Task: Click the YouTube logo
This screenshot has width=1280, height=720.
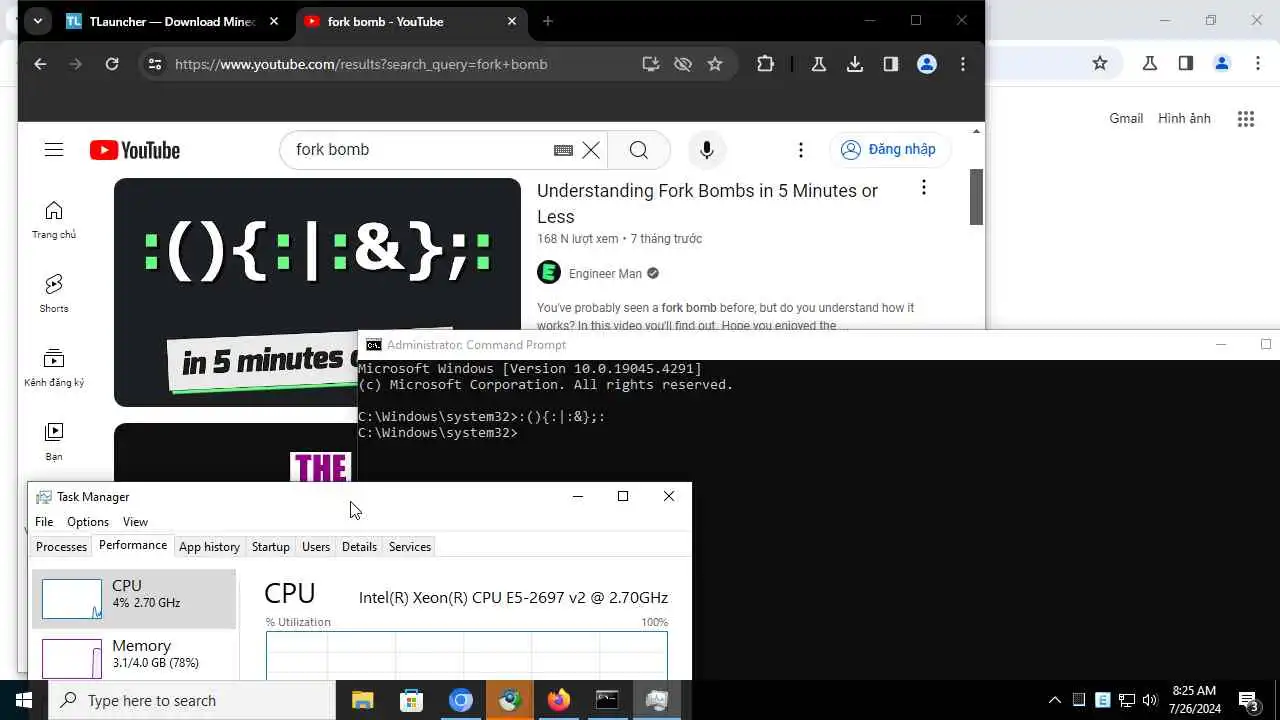Action: pos(135,150)
